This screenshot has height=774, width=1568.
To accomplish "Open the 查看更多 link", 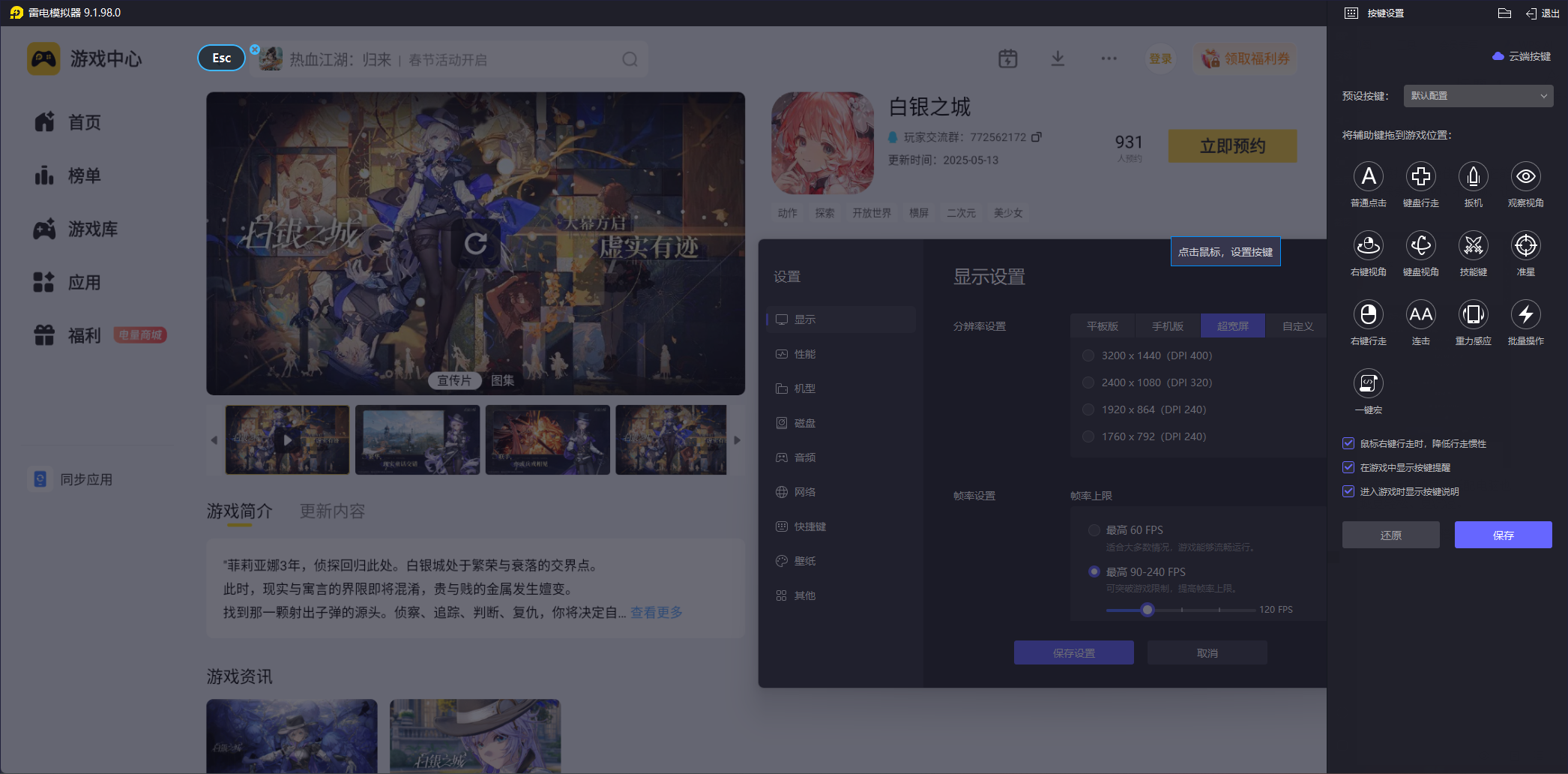I will coord(657,613).
